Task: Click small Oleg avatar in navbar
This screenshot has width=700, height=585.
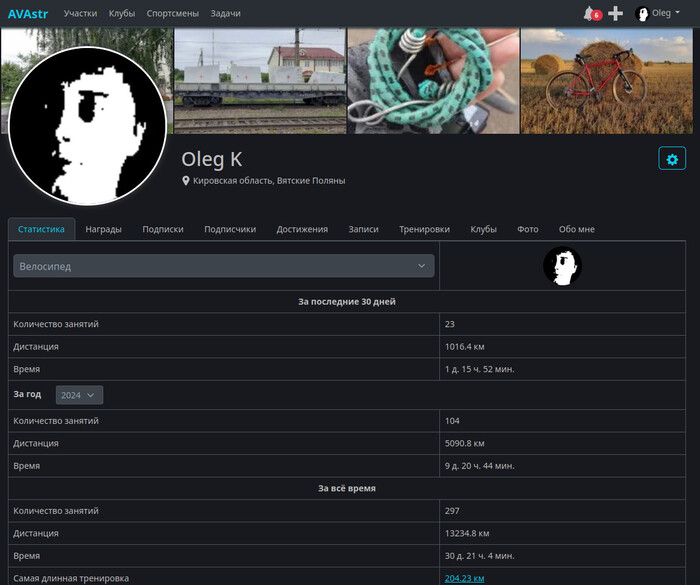Action: (x=642, y=14)
